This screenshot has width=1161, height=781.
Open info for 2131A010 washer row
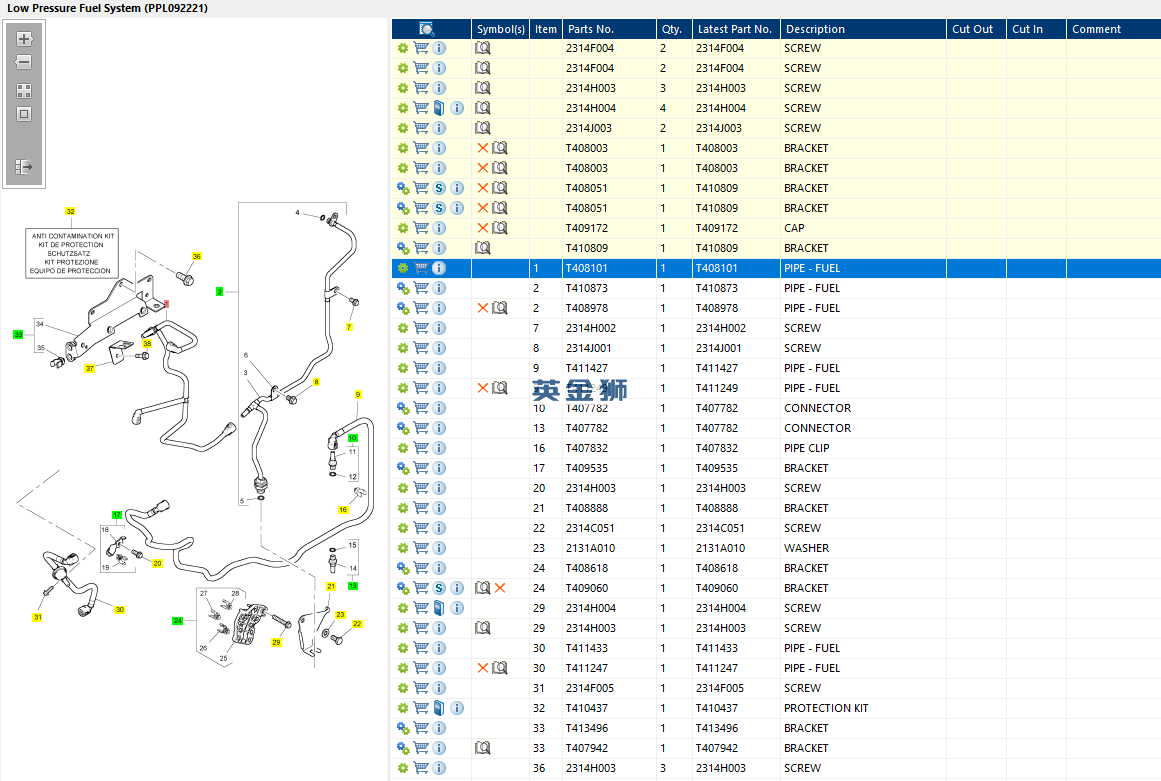coord(439,548)
